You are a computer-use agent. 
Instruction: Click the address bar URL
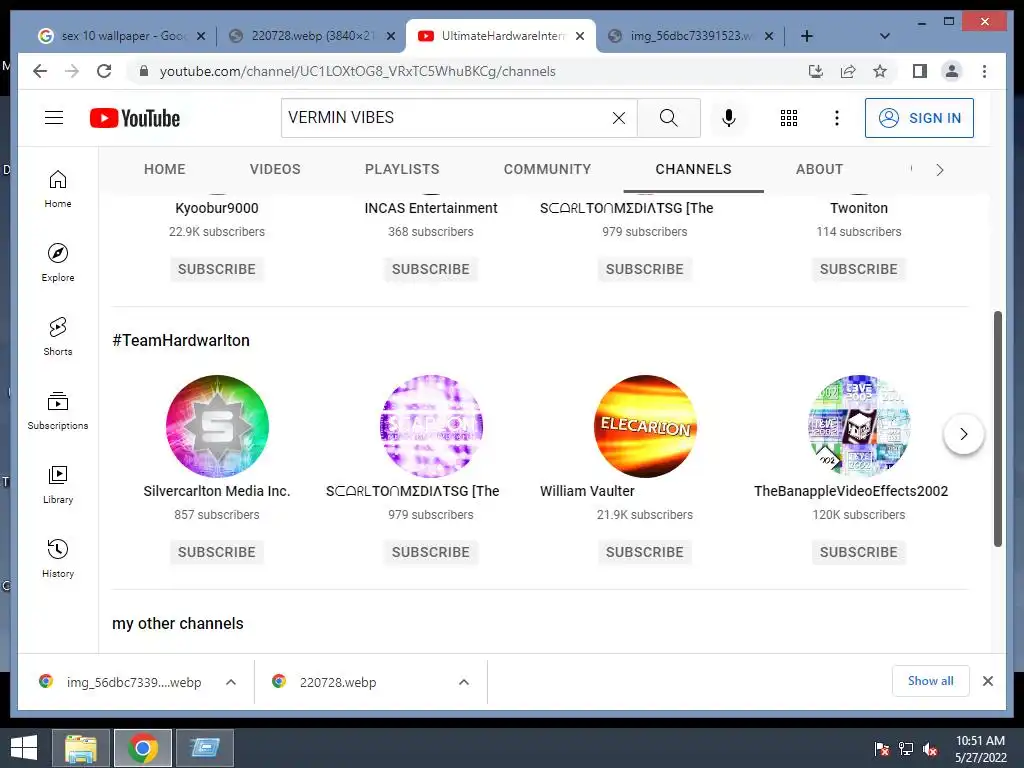(x=357, y=71)
